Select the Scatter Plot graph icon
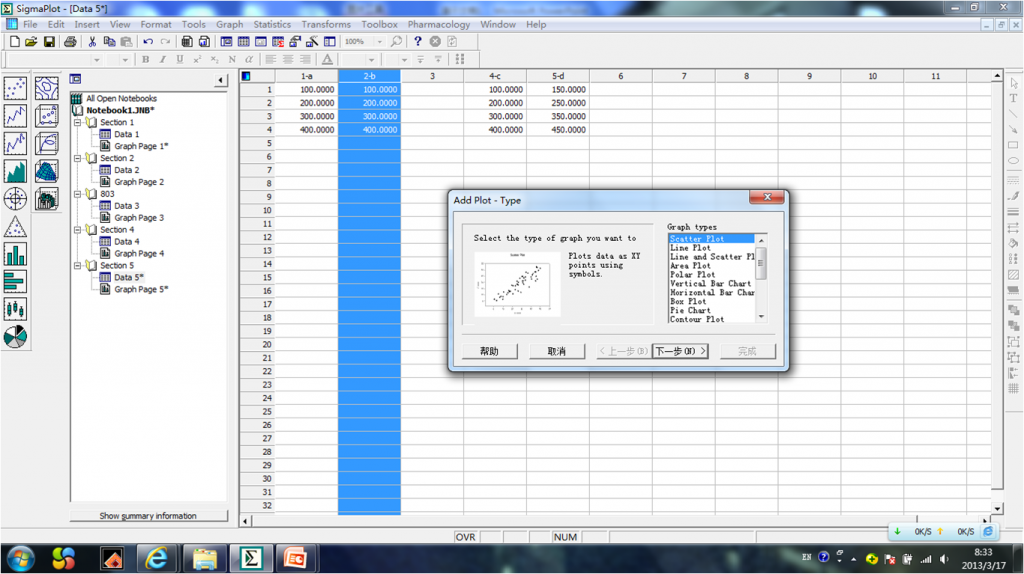The height and width of the screenshot is (574, 1024). click(15, 88)
